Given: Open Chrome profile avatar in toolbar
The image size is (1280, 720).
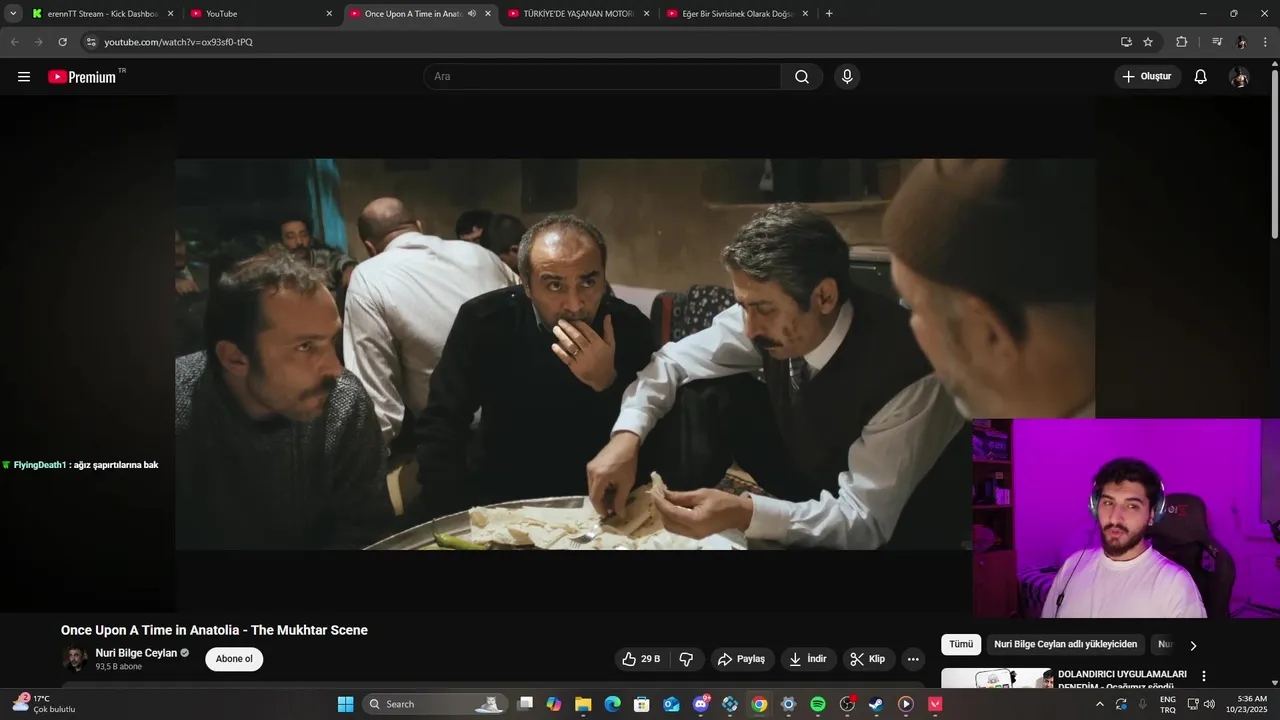Looking at the screenshot, I should [1242, 42].
